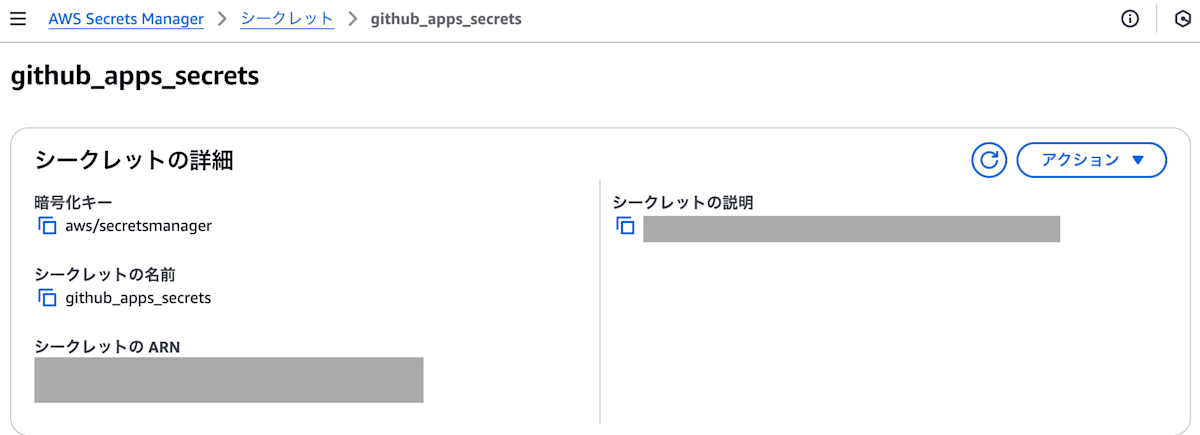Click the シークレットの詳細 panel heading

pyautogui.click(x=134, y=160)
